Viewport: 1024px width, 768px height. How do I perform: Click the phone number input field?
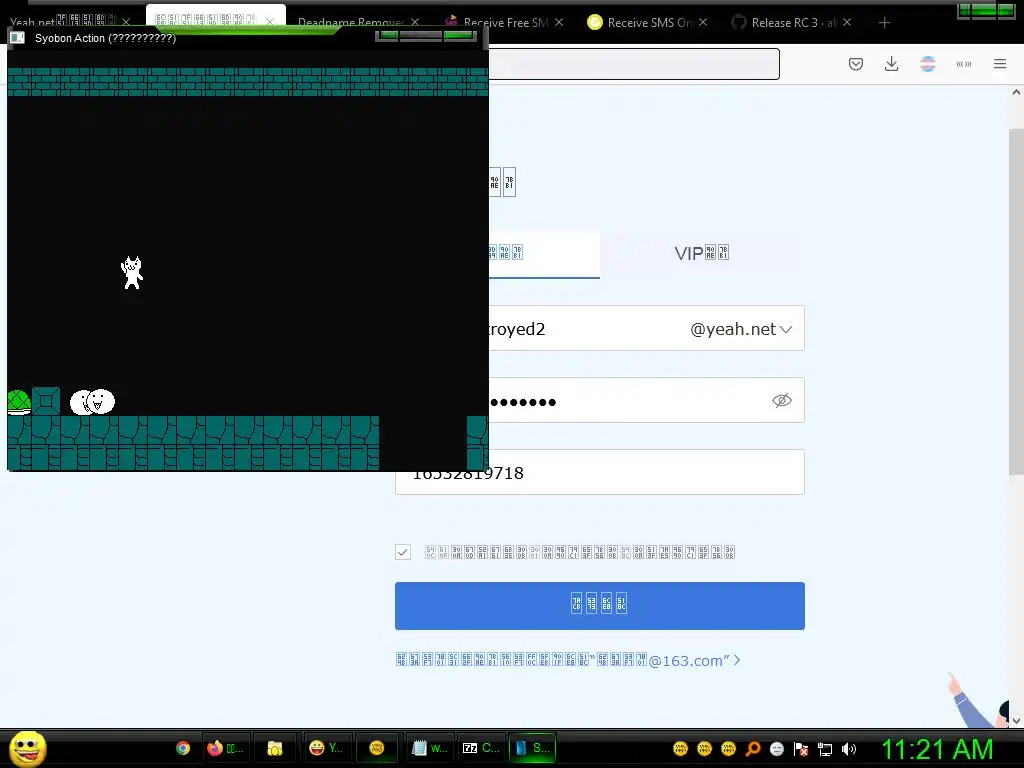coord(600,472)
